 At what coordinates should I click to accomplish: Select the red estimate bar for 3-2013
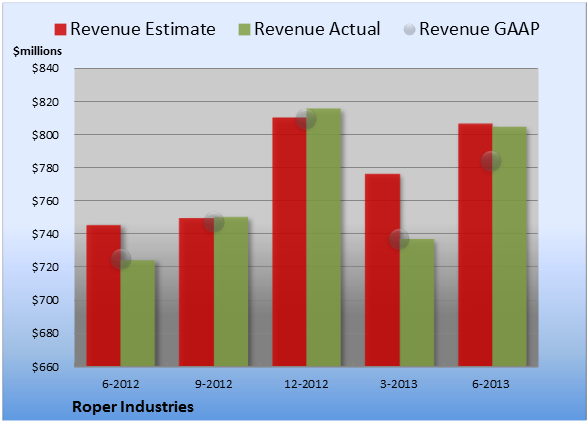coord(382,270)
